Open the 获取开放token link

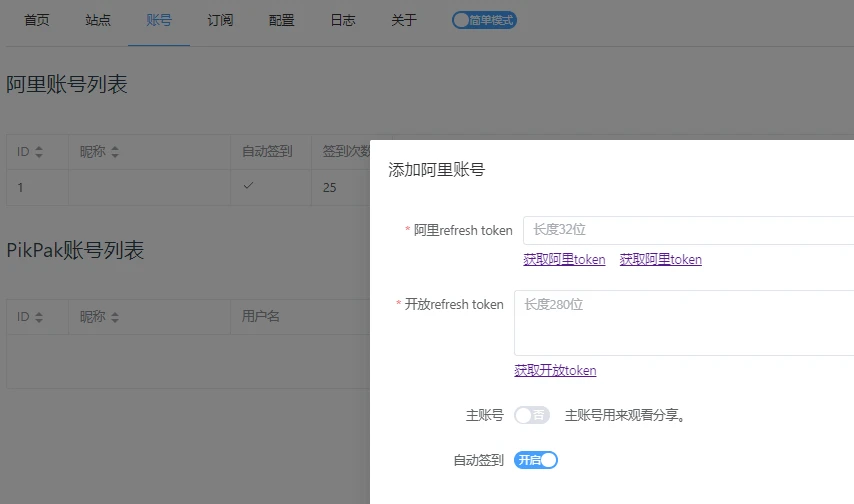[555, 371]
